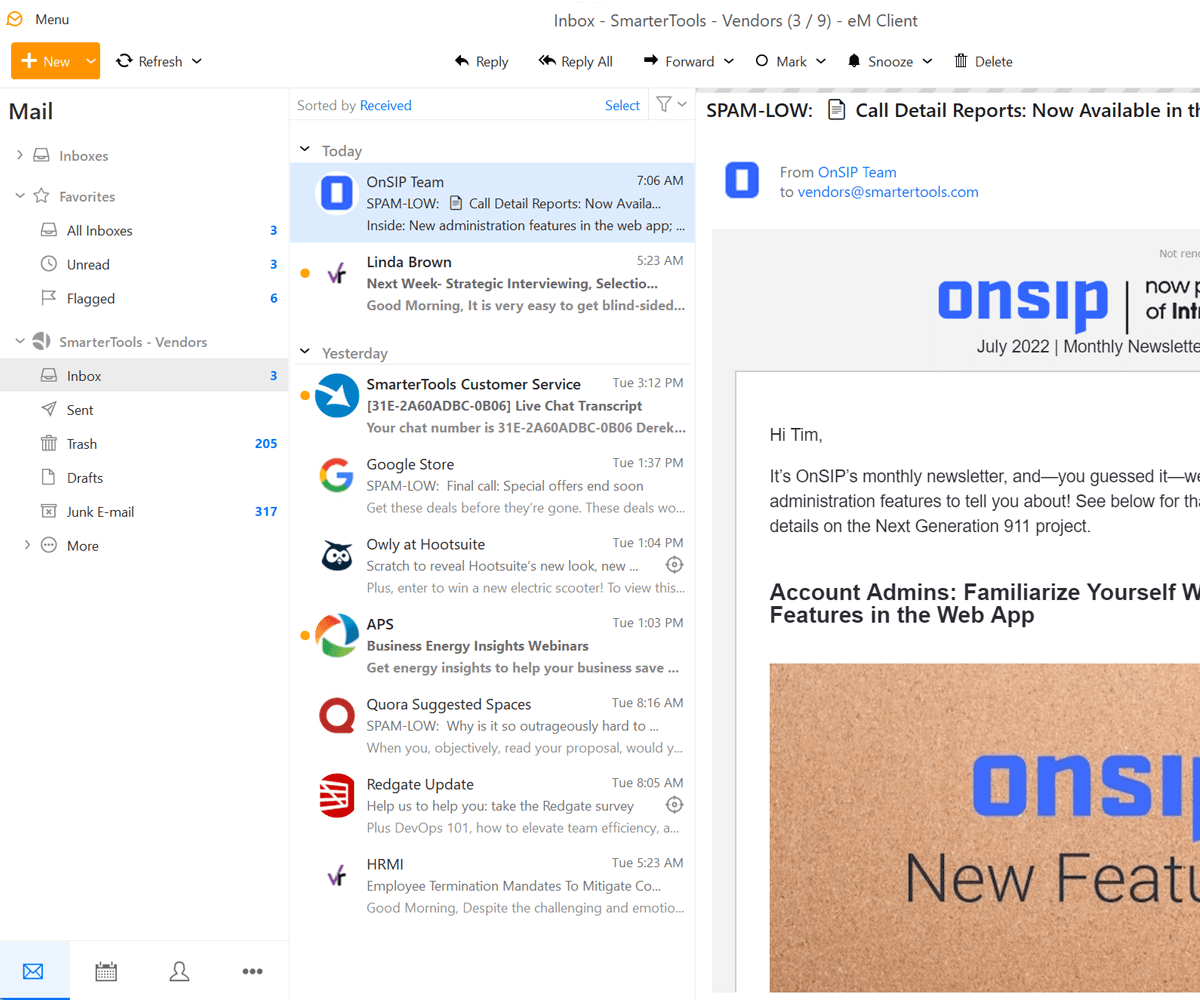Switch to the Calendar view
The height and width of the screenshot is (1000, 1200).
(x=106, y=970)
